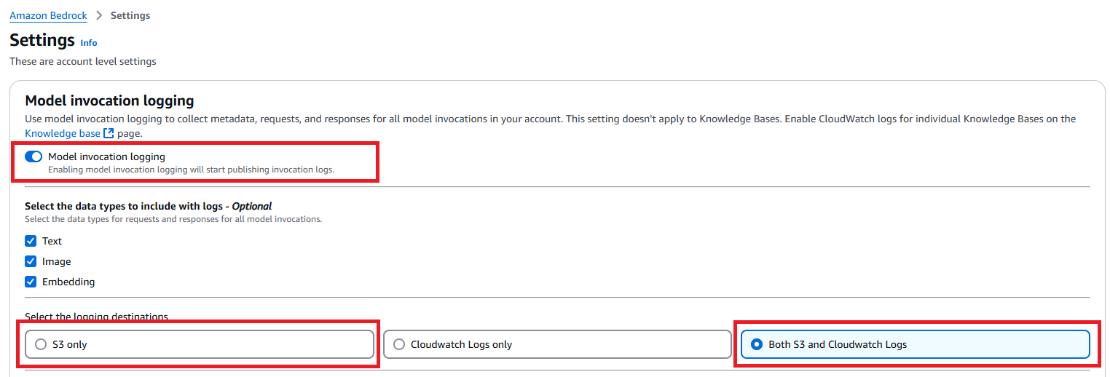Follow the Knowledge base page link
Image resolution: width=1110 pixels, height=377 pixels.
coord(63,133)
